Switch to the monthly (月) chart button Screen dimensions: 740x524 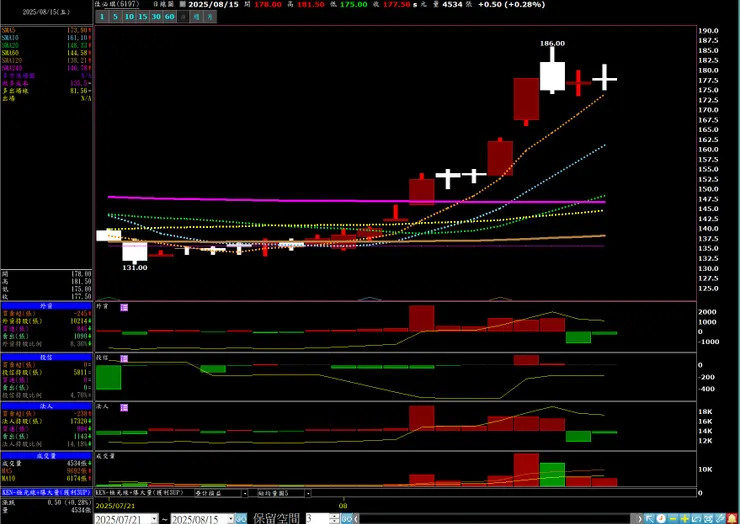point(210,17)
